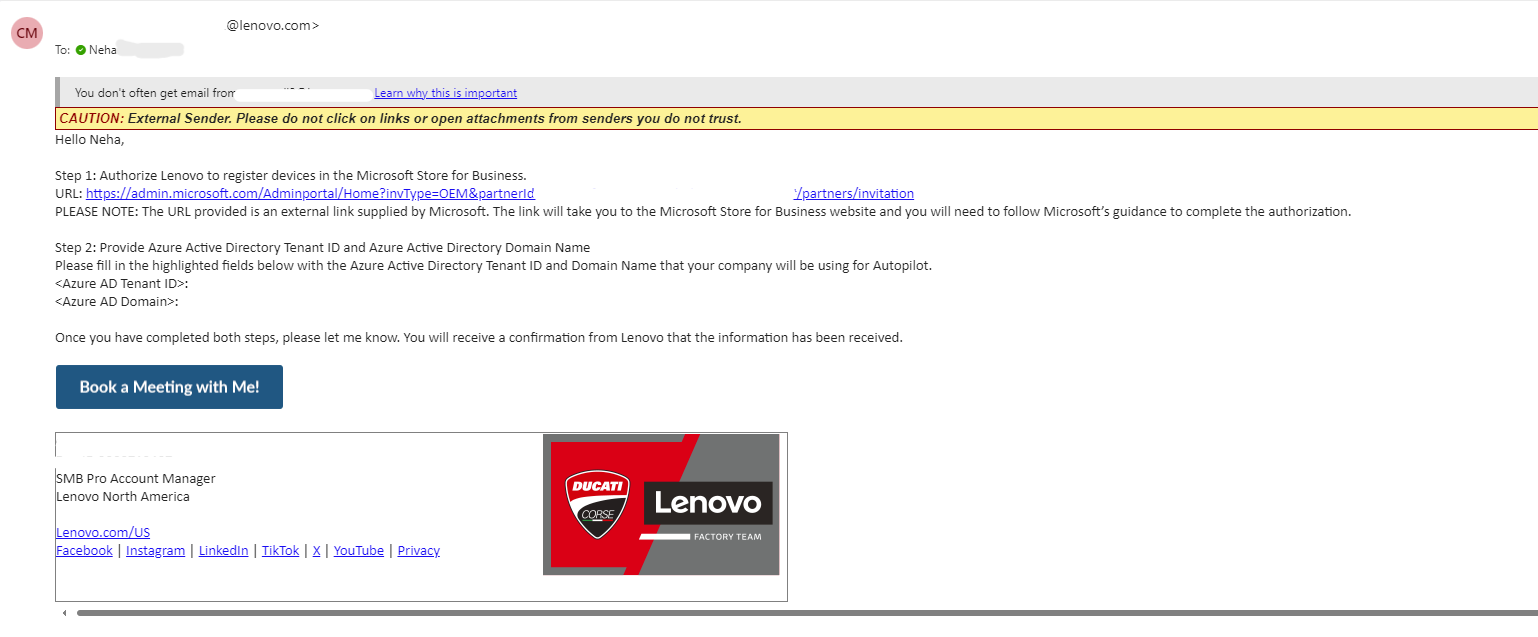Click the 'Step 1: Authorize Lenovo' line
1538x637 pixels.
pos(291,175)
